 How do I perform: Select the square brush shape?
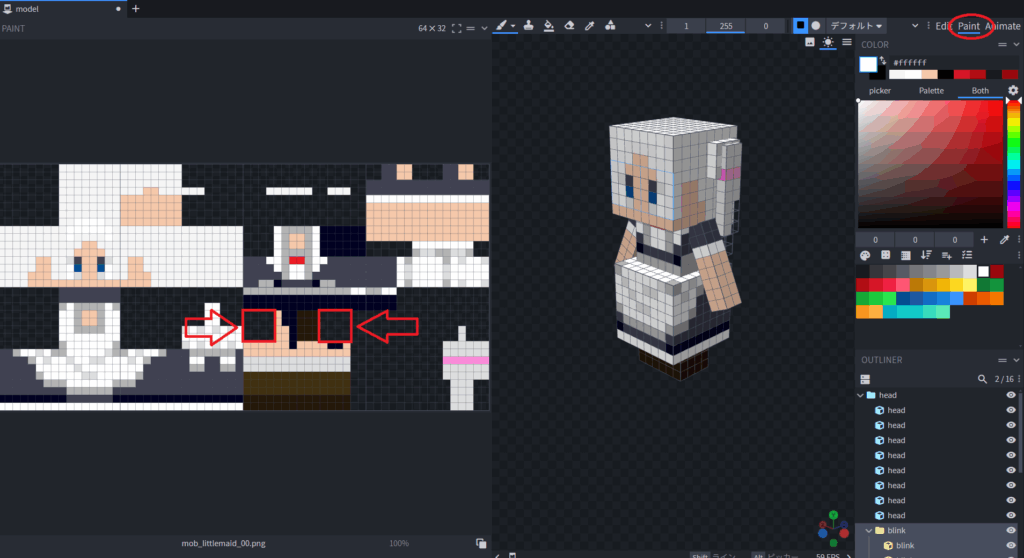799,26
